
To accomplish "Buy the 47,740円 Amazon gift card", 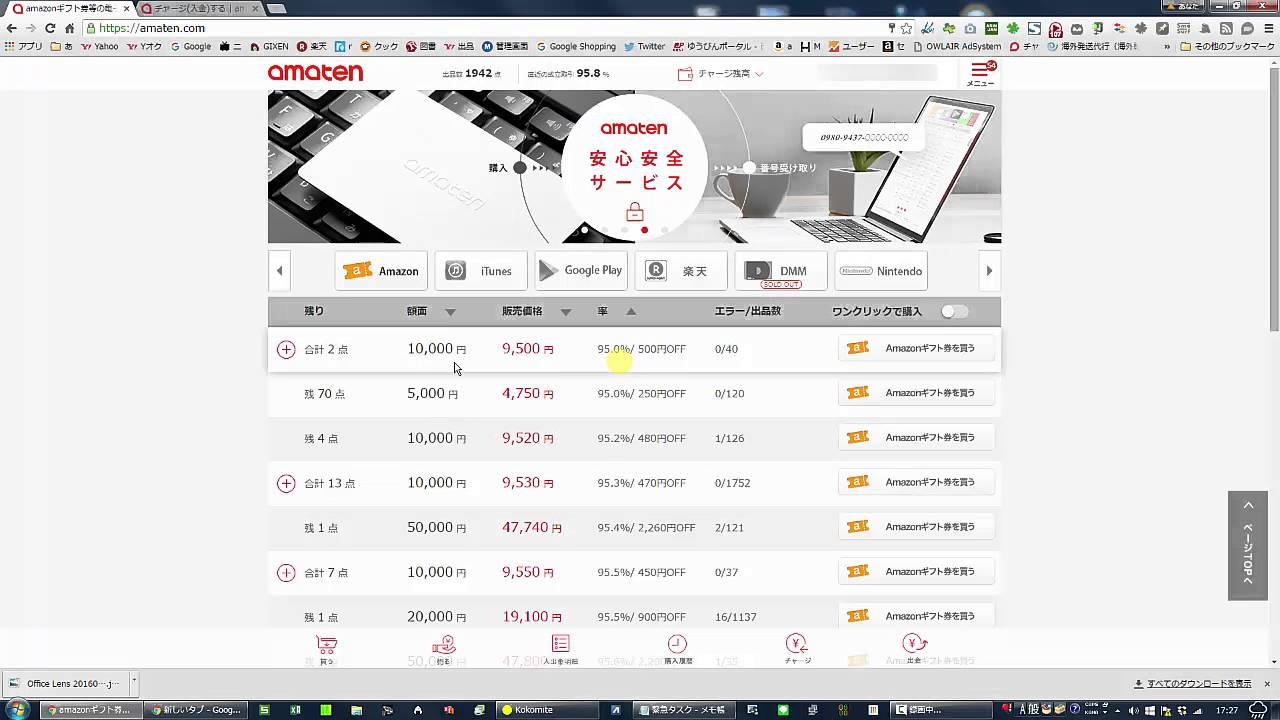I will click(916, 527).
